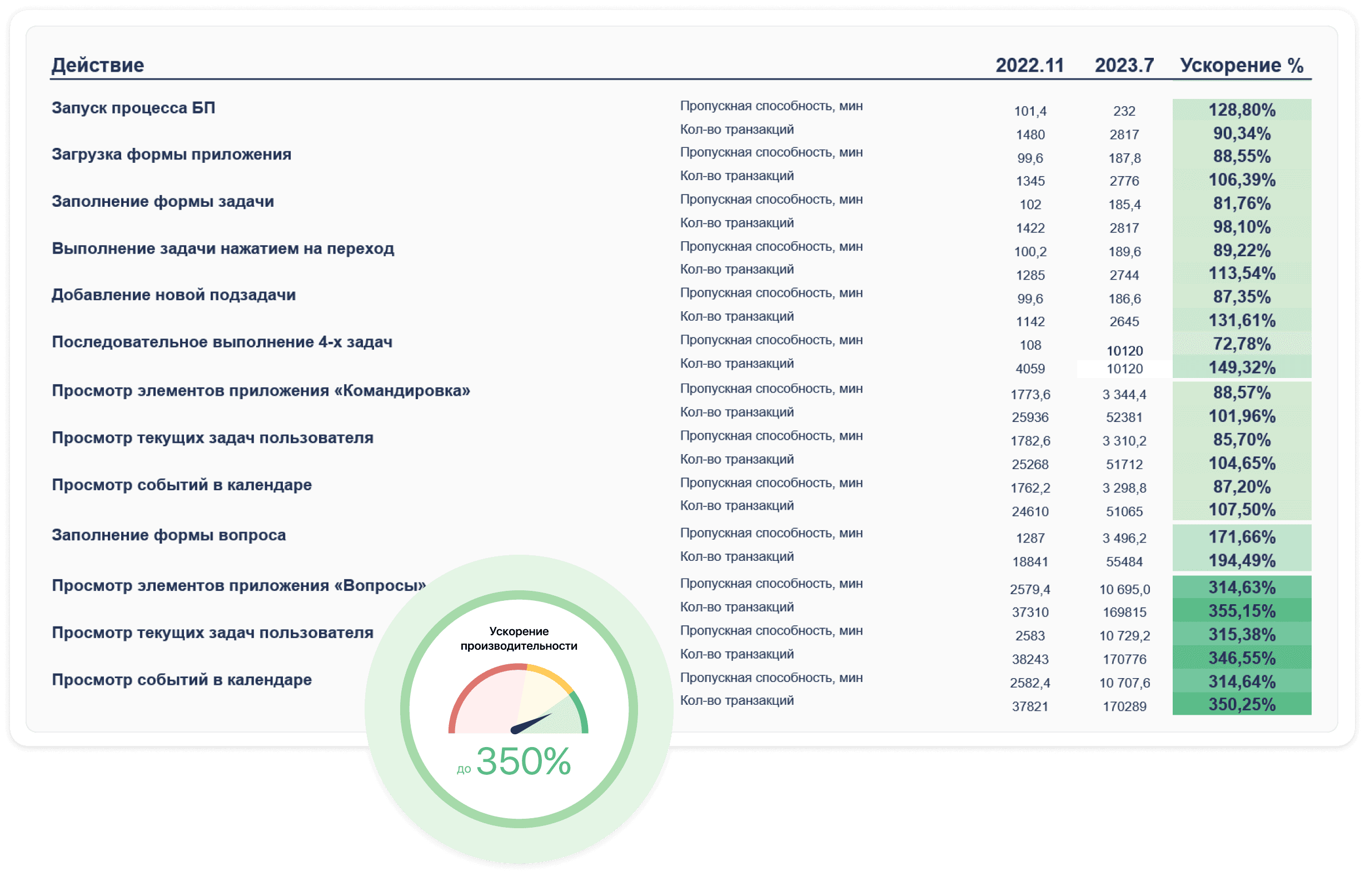Click the 314,64% speedup cell
Image resolution: width=1365 pixels, height=896 pixels.
point(1242,682)
